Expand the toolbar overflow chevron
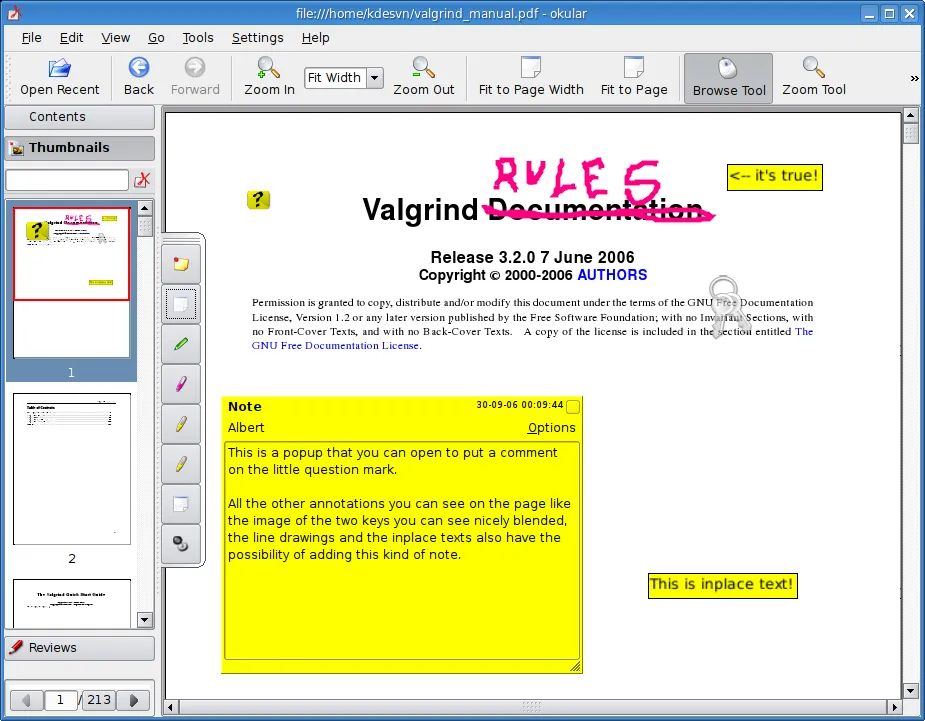Screen dimensions: 925x721 pos(914,78)
